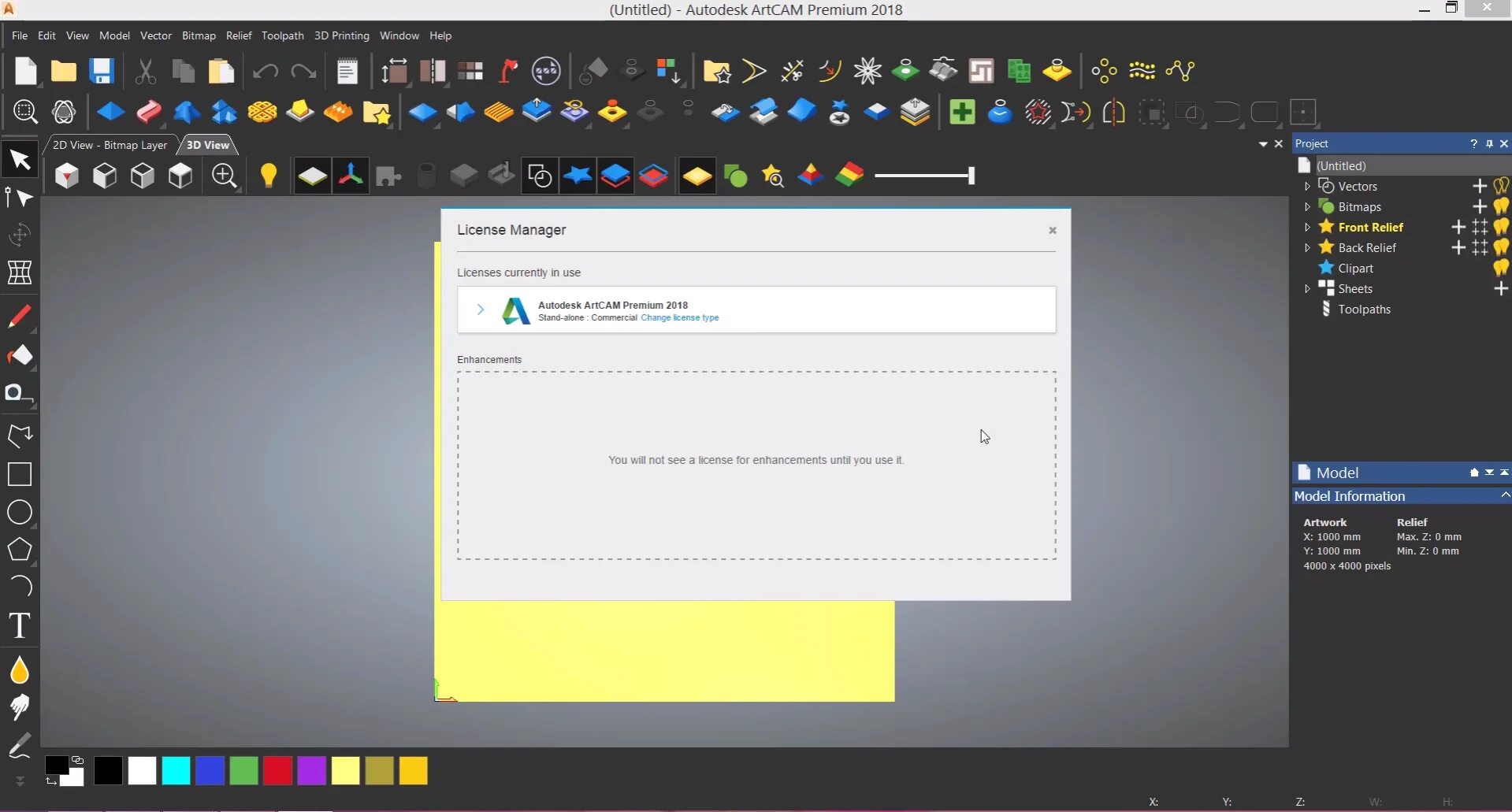The image size is (1512, 812).
Task: Select the red color swatch
Action: [277, 770]
